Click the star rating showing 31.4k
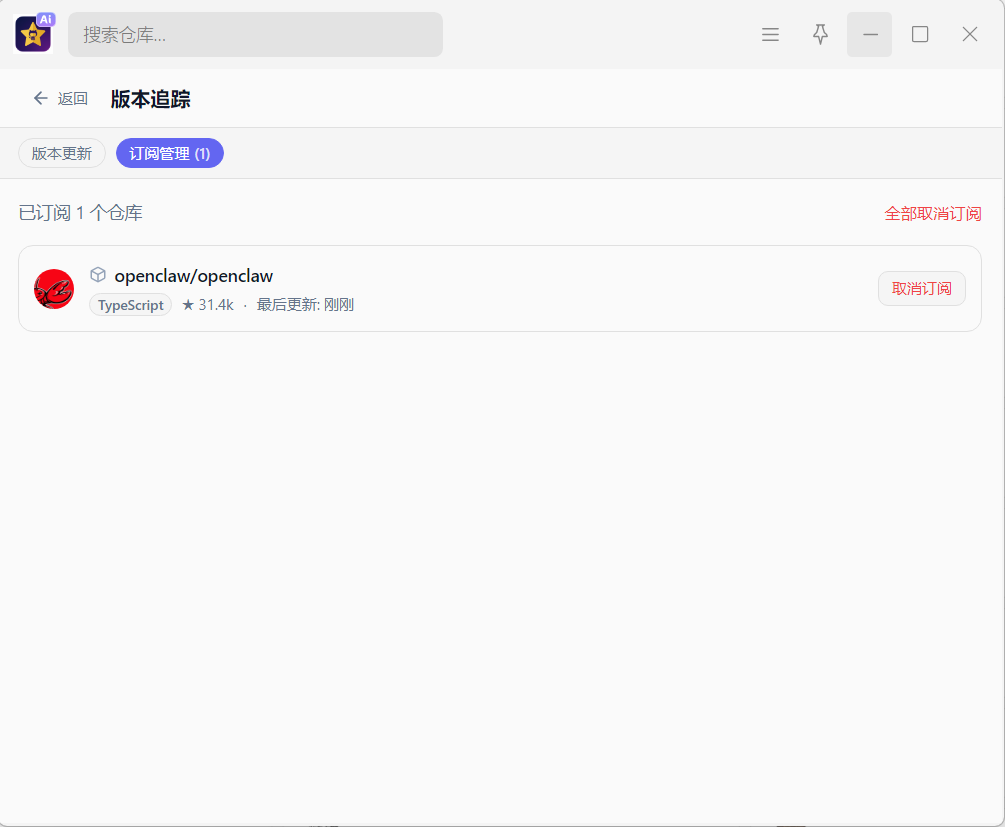 [207, 305]
